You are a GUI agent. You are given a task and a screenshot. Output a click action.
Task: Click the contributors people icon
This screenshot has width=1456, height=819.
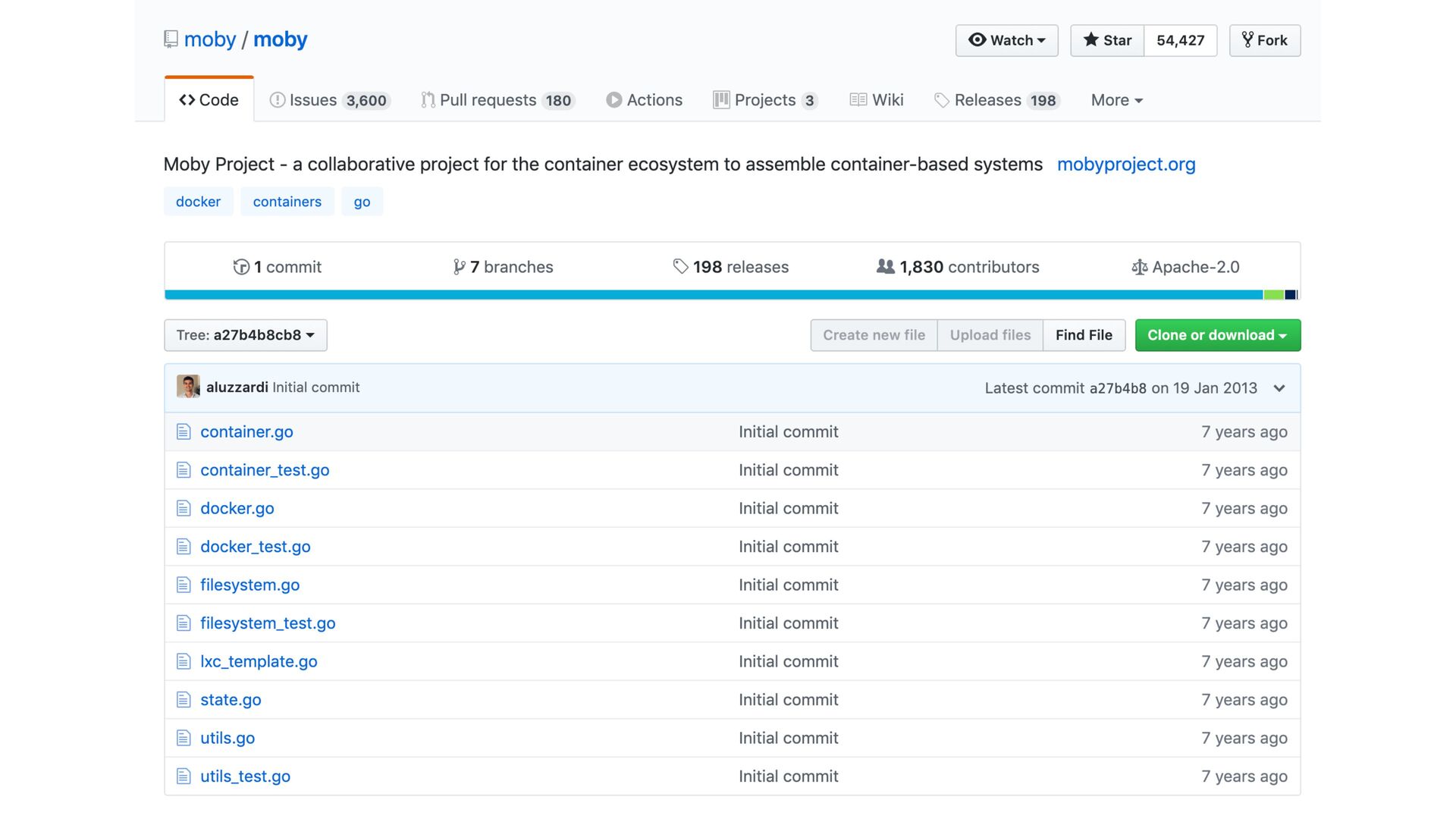pos(885,266)
